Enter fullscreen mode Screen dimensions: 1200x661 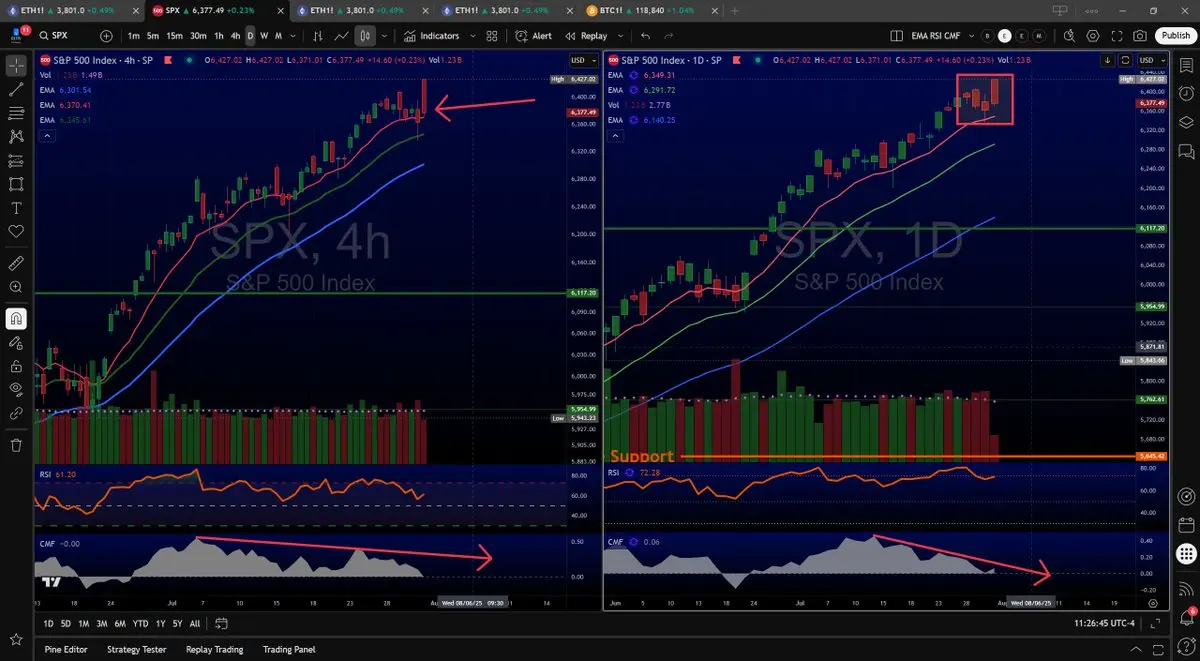pyautogui.click(x=1115, y=36)
